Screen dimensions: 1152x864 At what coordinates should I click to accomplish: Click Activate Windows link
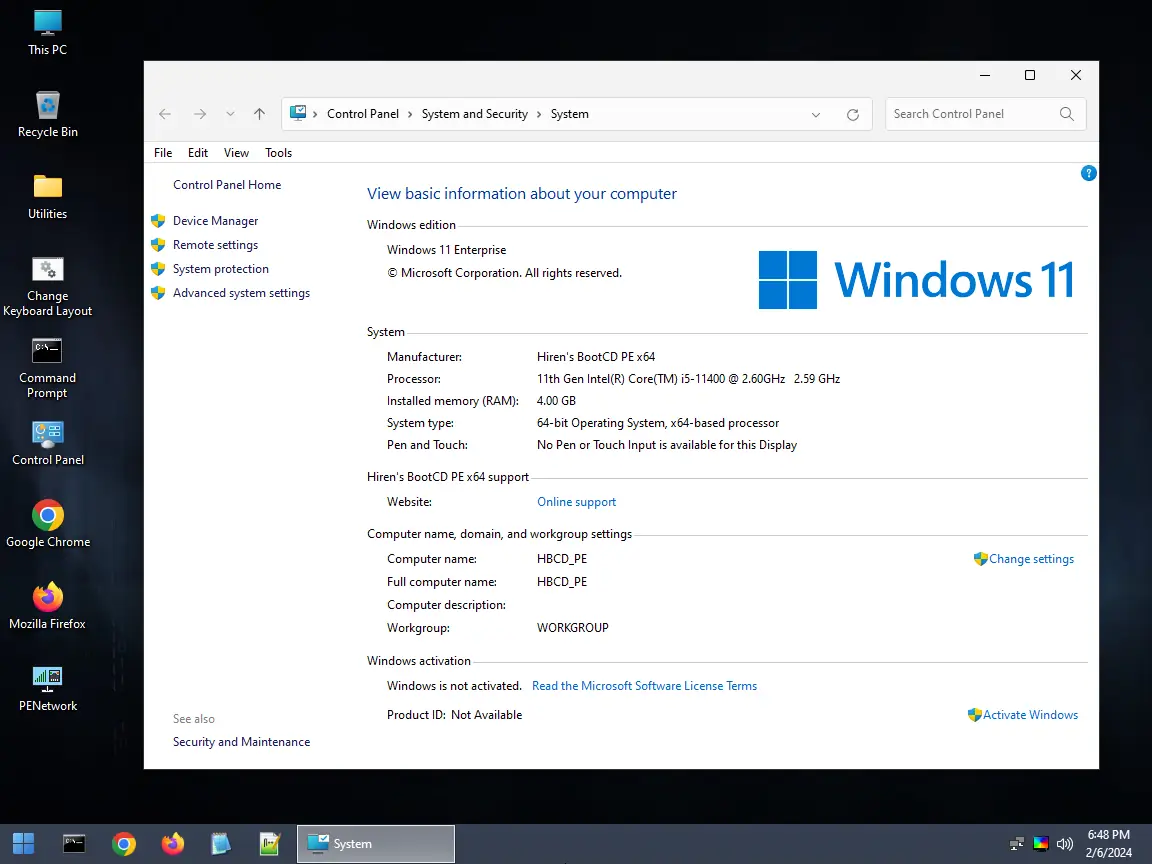(1030, 715)
